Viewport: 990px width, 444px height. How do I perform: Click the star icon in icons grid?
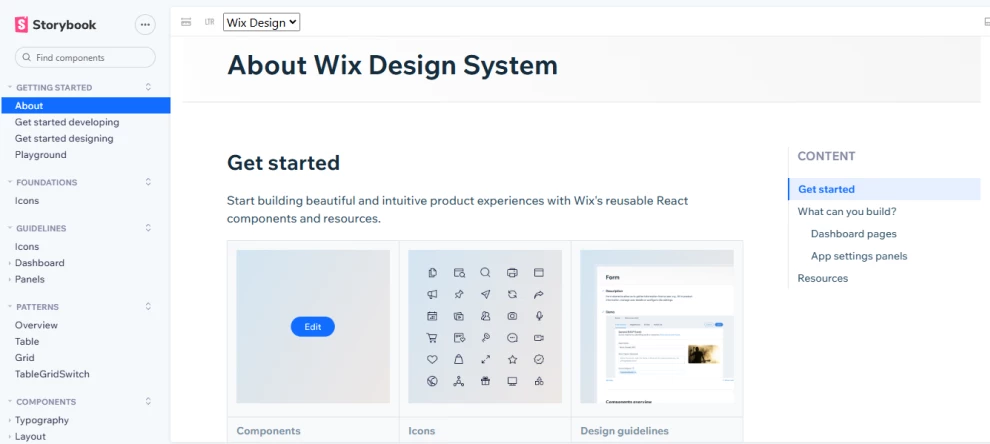(512, 359)
